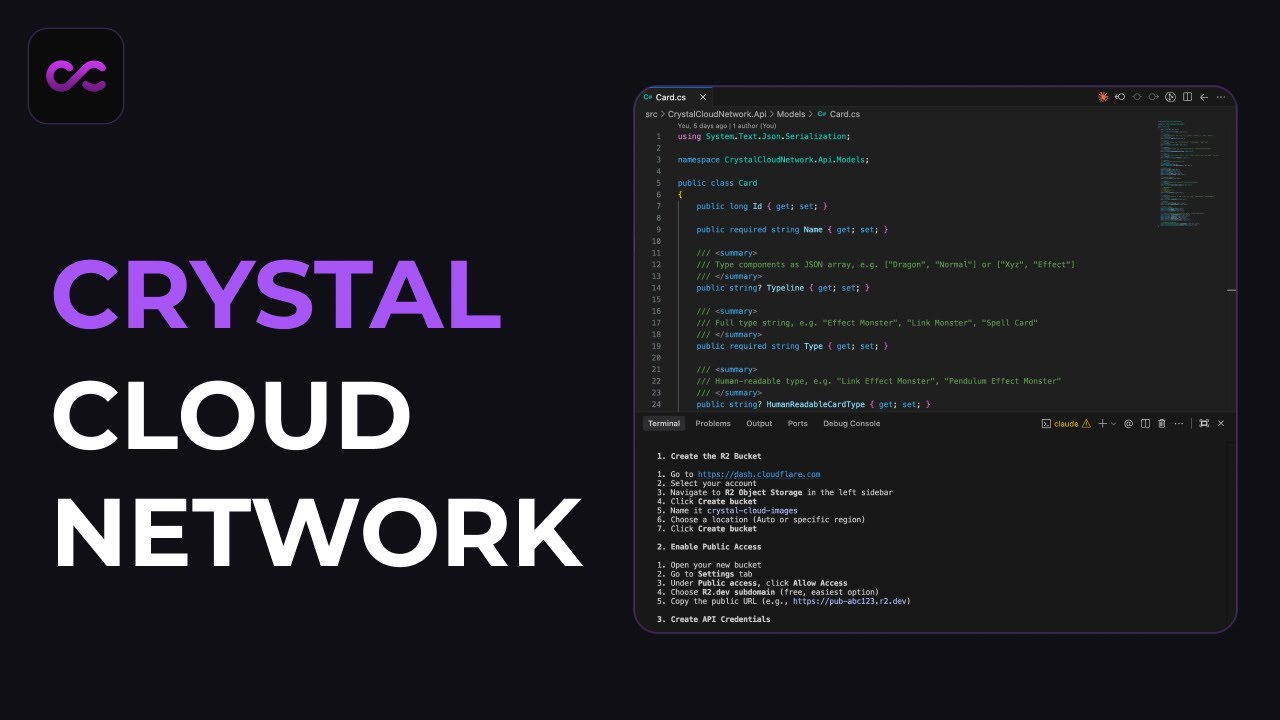Close the Card.cs editor tab

click(x=703, y=97)
